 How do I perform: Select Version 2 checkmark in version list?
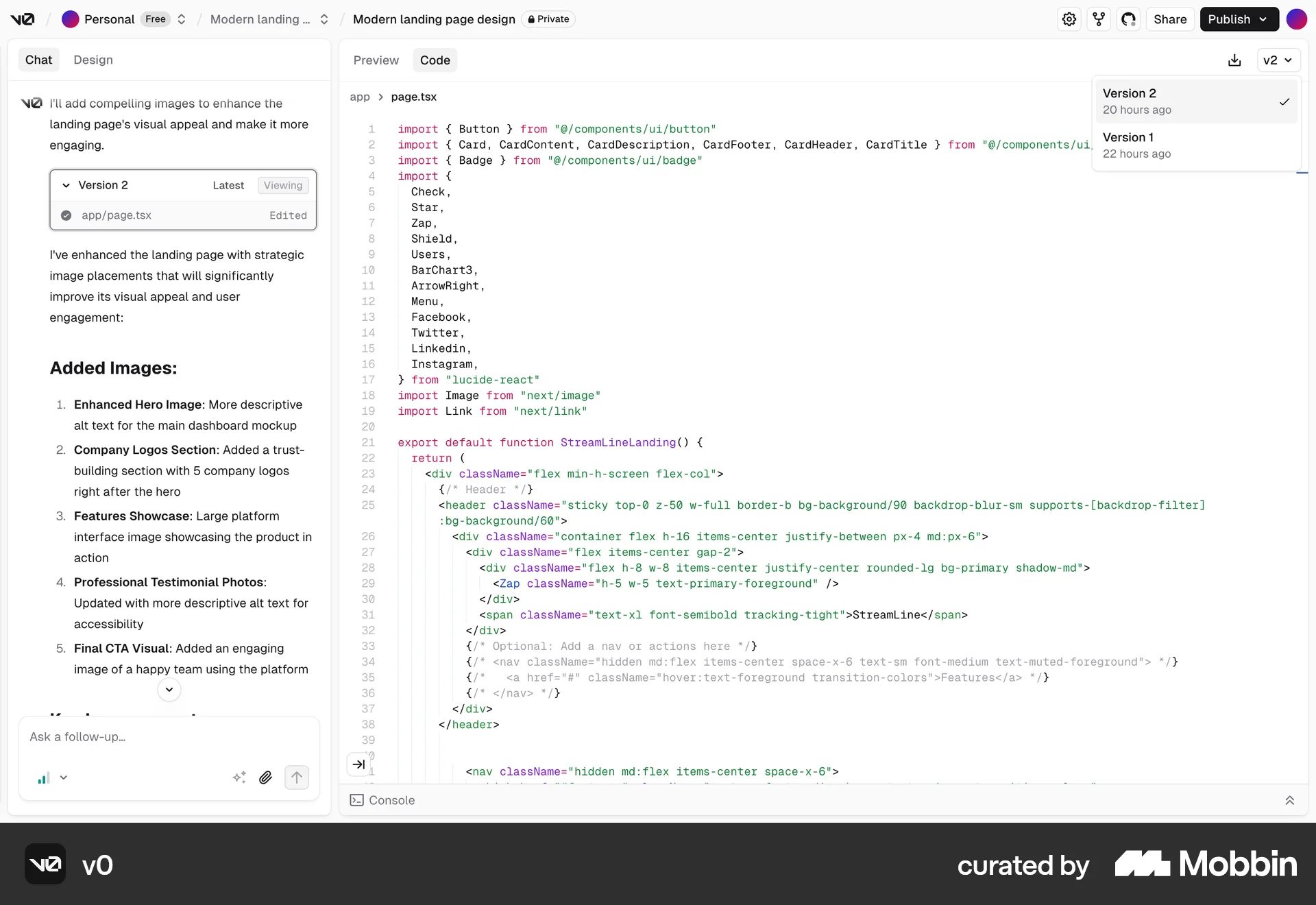click(1284, 101)
